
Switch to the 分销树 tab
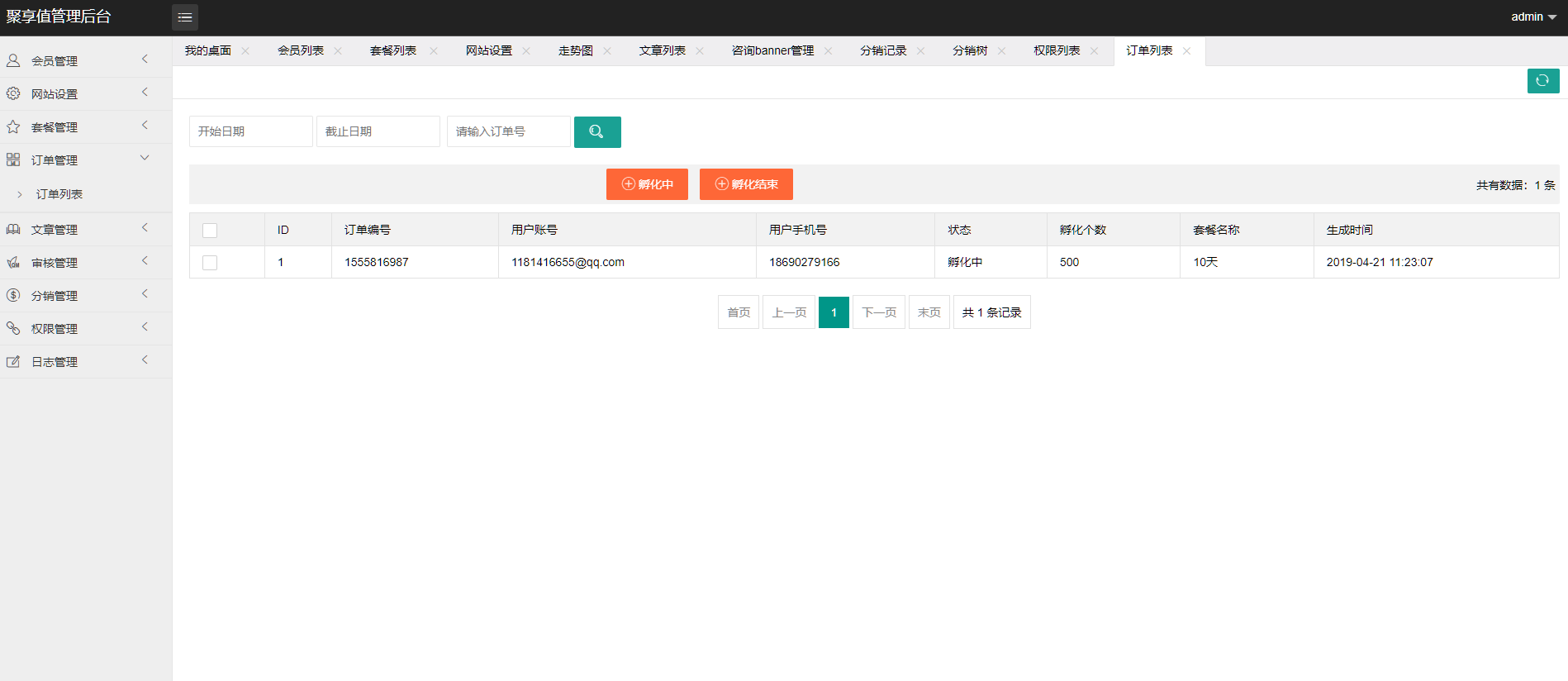point(969,51)
